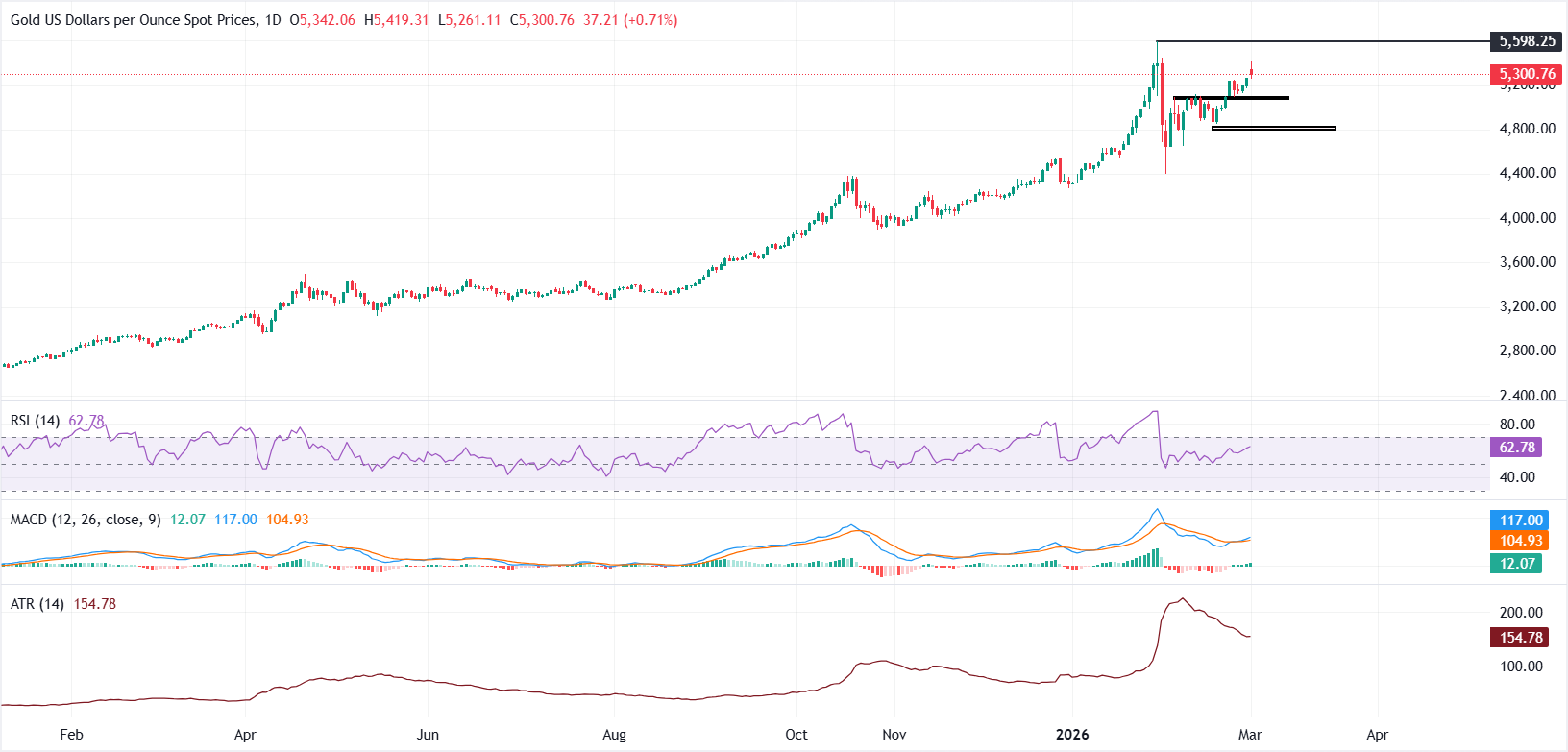Viewport: 1568px width, 752px height.
Task: Click the 1D interval in chart header
Action: (272, 20)
